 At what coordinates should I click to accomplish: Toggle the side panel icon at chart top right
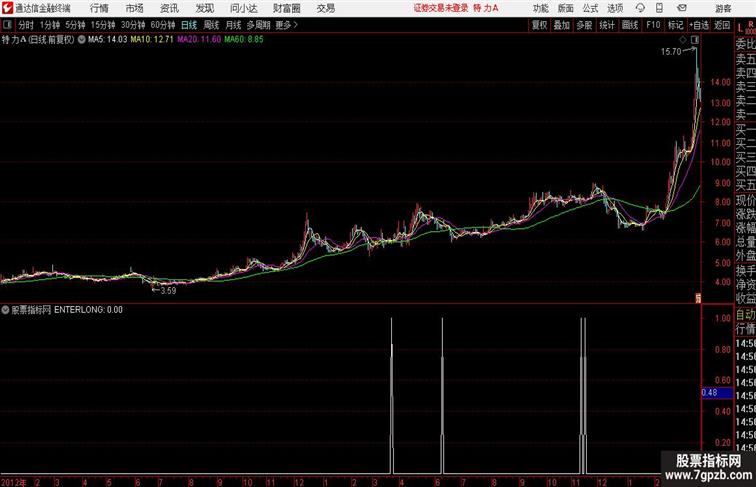coord(695,40)
